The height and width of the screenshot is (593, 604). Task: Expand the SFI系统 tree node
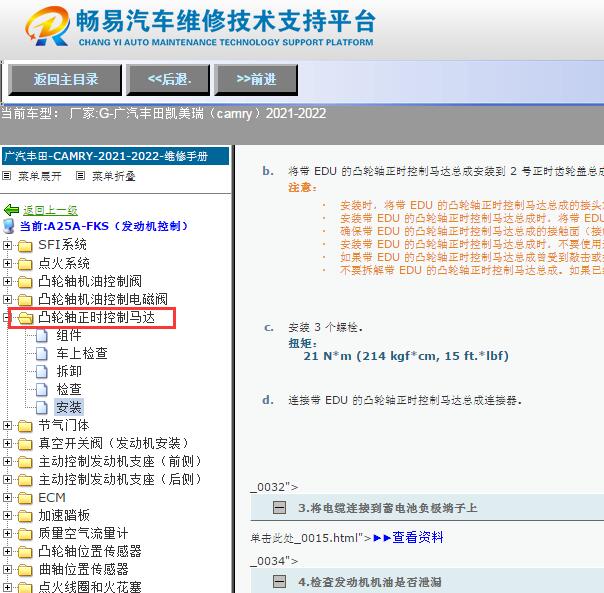tap(7, 245)
